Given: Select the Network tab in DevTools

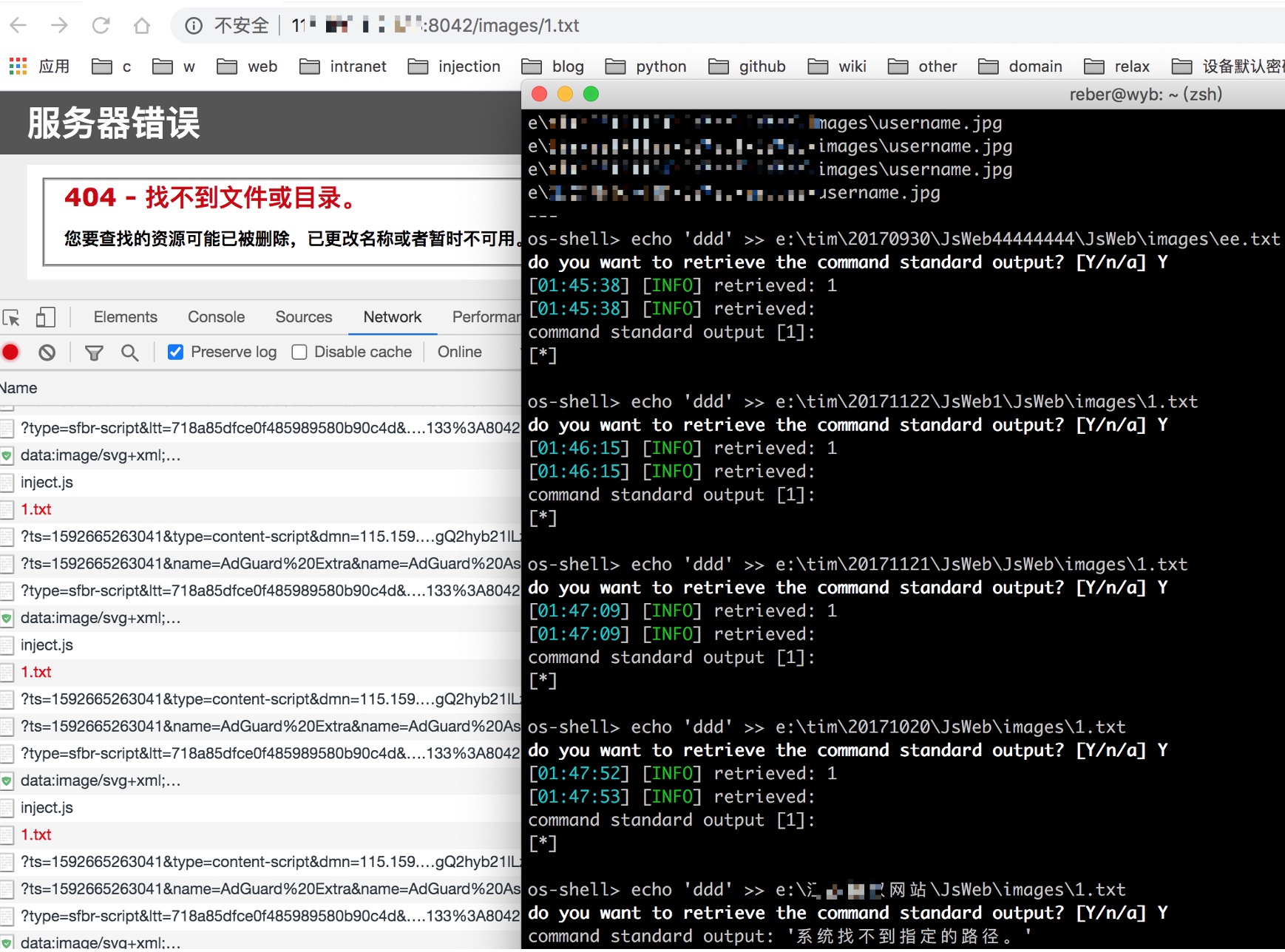Looking at the screenshot, I should (x=393, y=317).
